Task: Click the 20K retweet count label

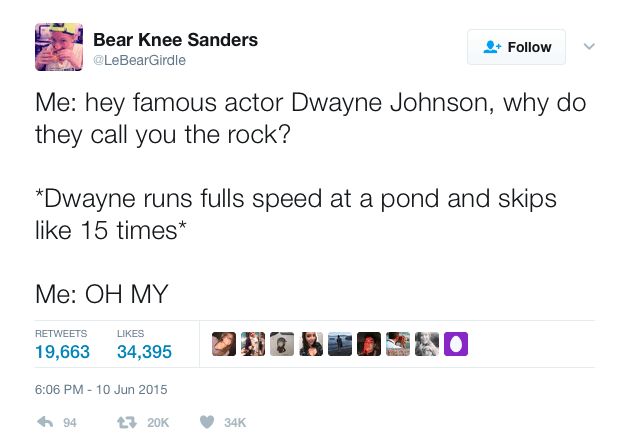Action: [x=158, y=423]
